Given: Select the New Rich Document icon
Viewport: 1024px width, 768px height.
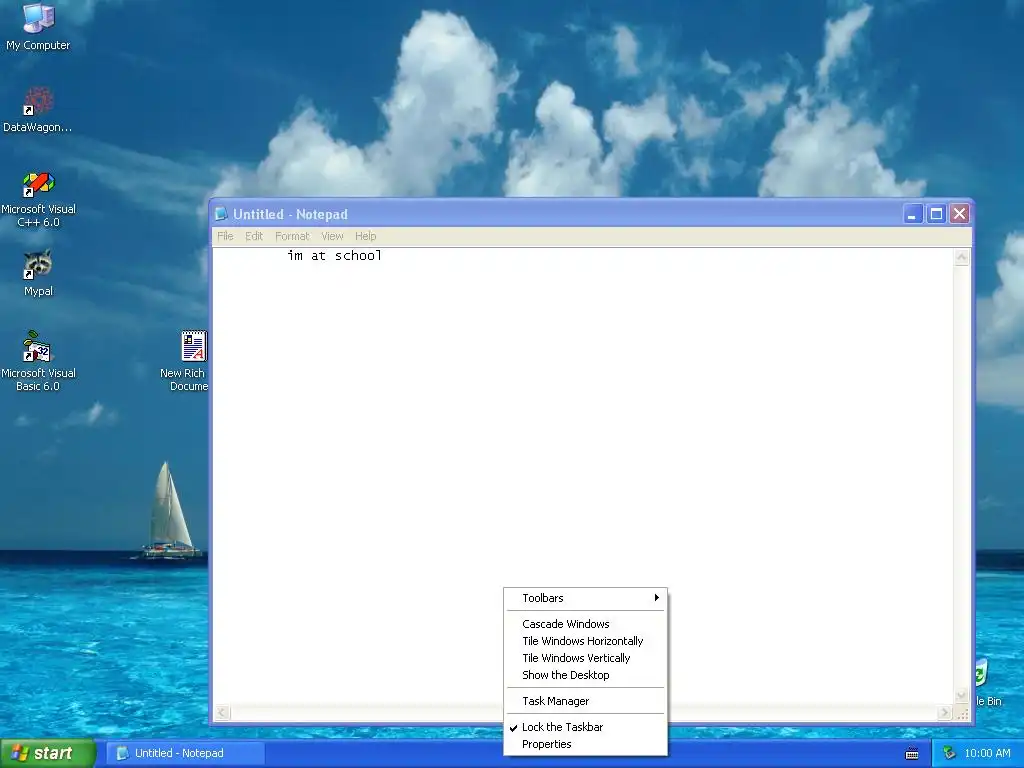Looking at the screenshot, I should (186, 361).
